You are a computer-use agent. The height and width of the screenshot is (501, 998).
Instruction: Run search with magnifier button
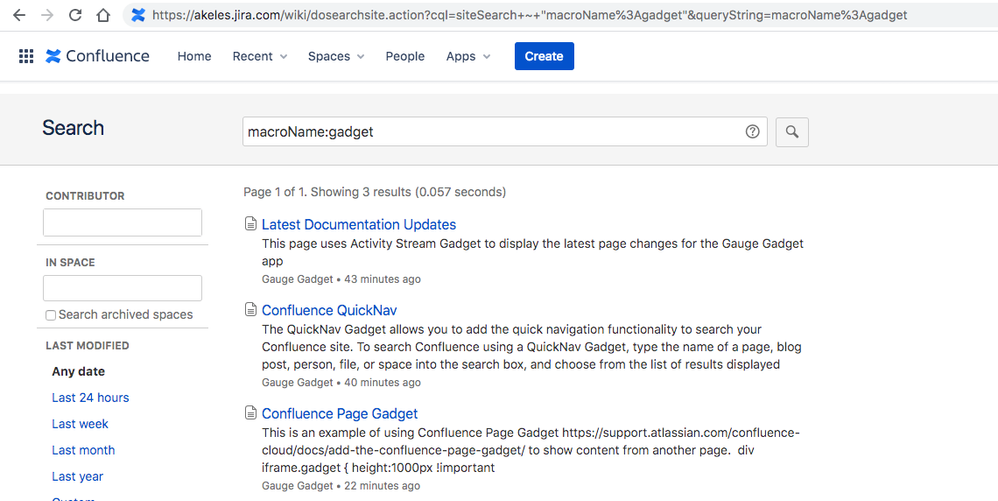[x=792, y=132]
